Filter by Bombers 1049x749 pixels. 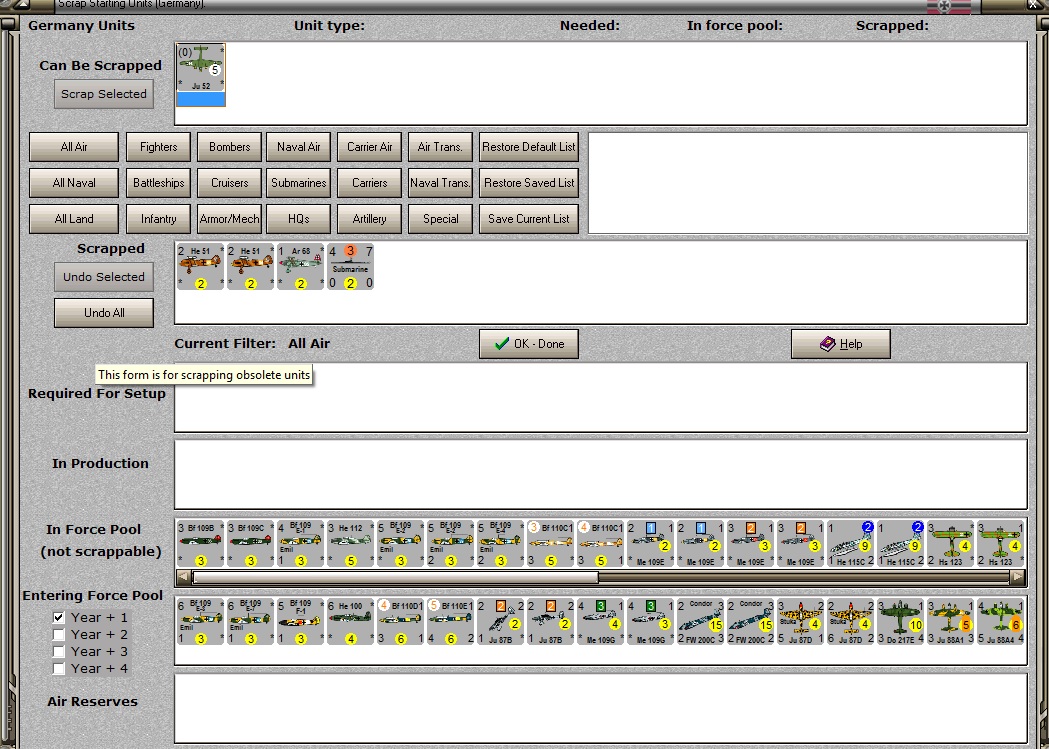pos(229,146)
